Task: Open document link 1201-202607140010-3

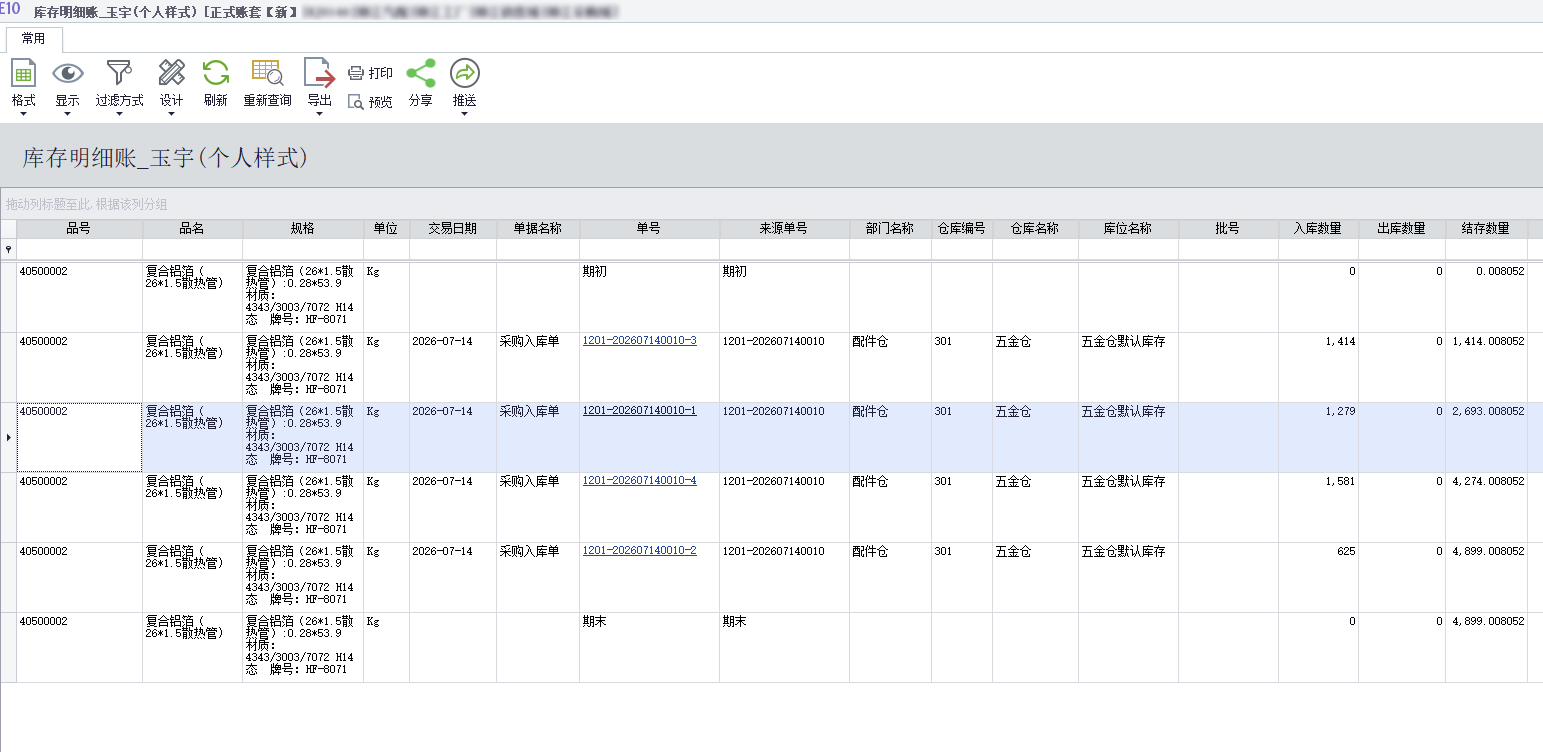Action: (639, 341)
